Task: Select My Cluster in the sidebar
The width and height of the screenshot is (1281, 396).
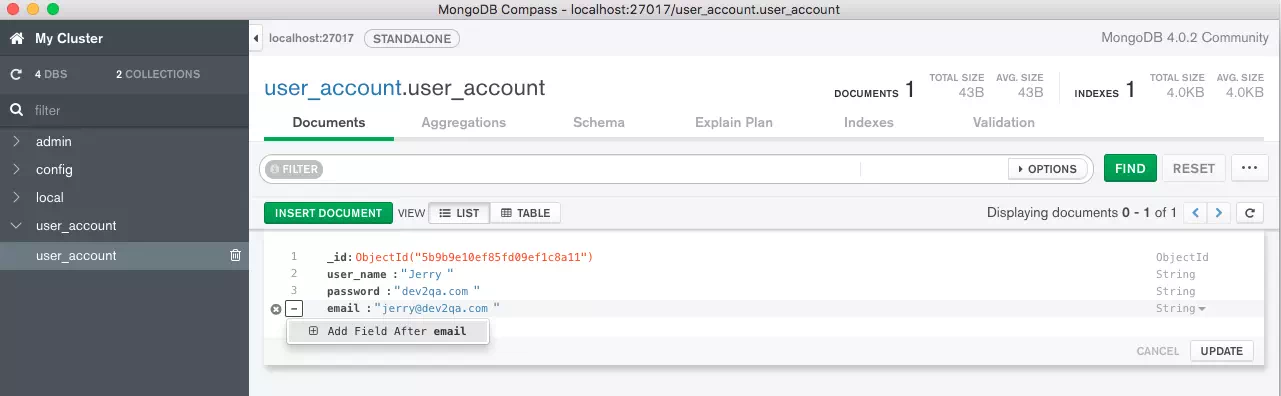Action: pyautogui.click(x=69, y=39)
